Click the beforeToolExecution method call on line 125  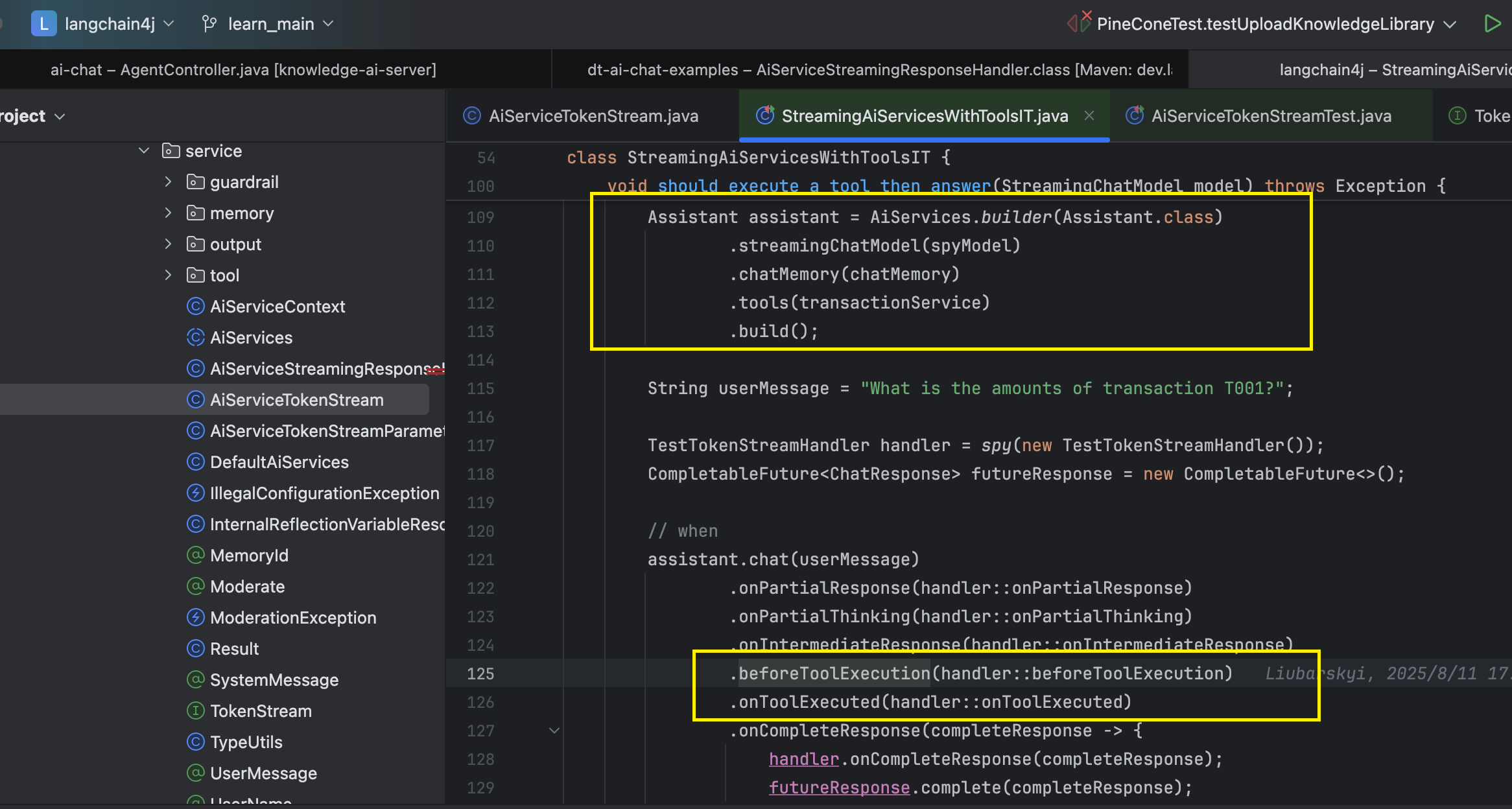coord(834,674)
